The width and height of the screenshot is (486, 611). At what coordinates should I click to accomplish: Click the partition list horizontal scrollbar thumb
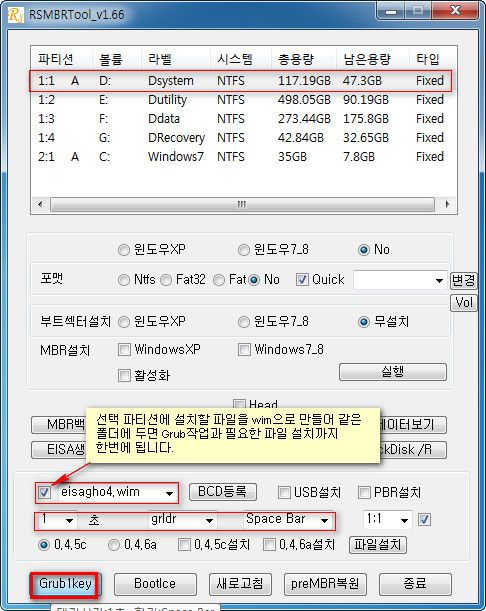[242, 204]
